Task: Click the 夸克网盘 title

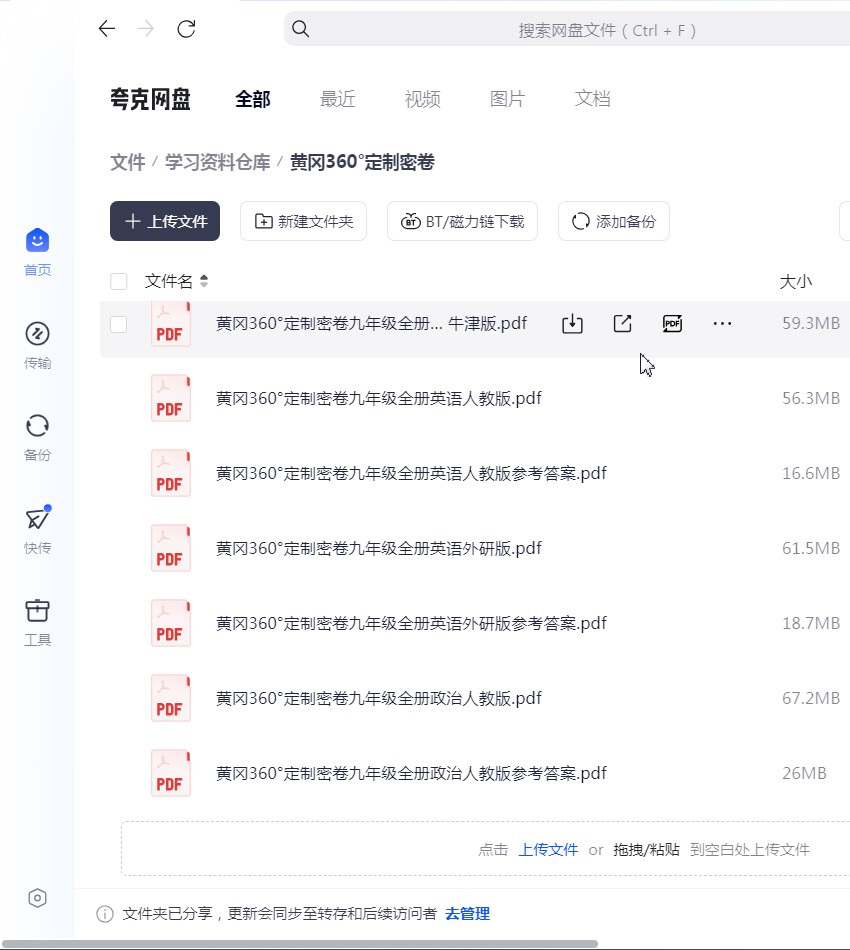Action: (x=150, y=99)
